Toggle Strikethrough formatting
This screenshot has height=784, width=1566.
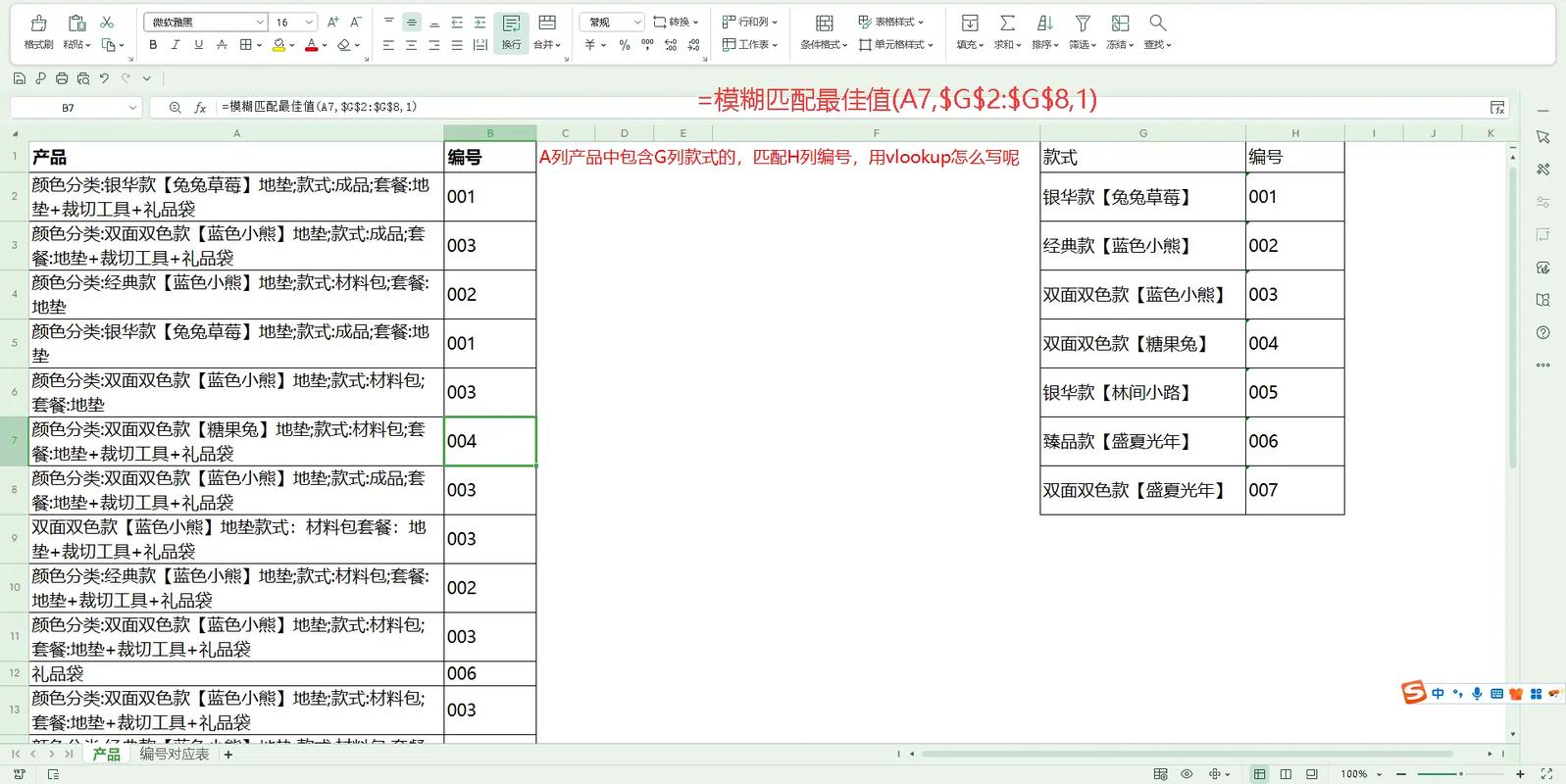(x=222, y=45)
